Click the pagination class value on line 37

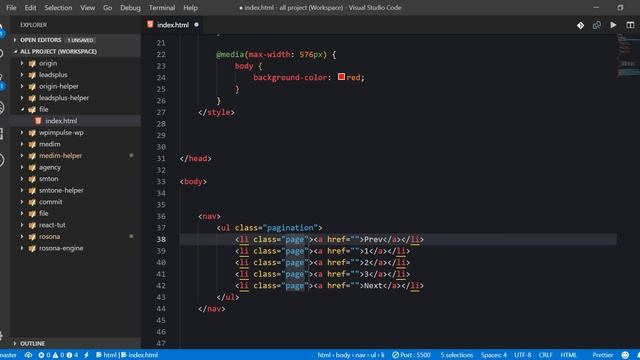[290, 228]
